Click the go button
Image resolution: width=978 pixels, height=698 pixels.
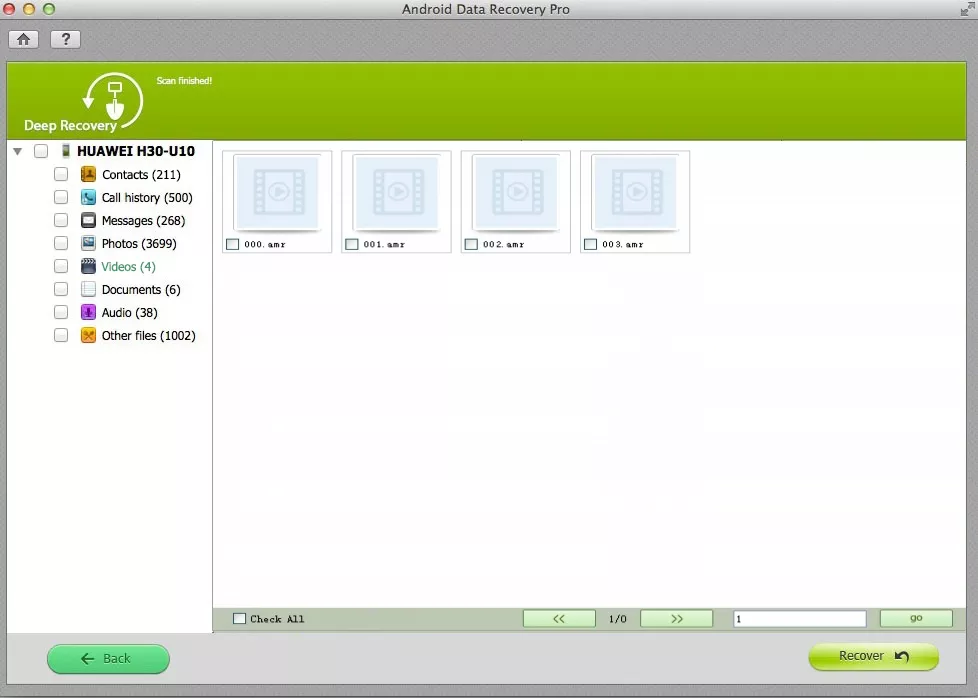[x=916, y=618]
